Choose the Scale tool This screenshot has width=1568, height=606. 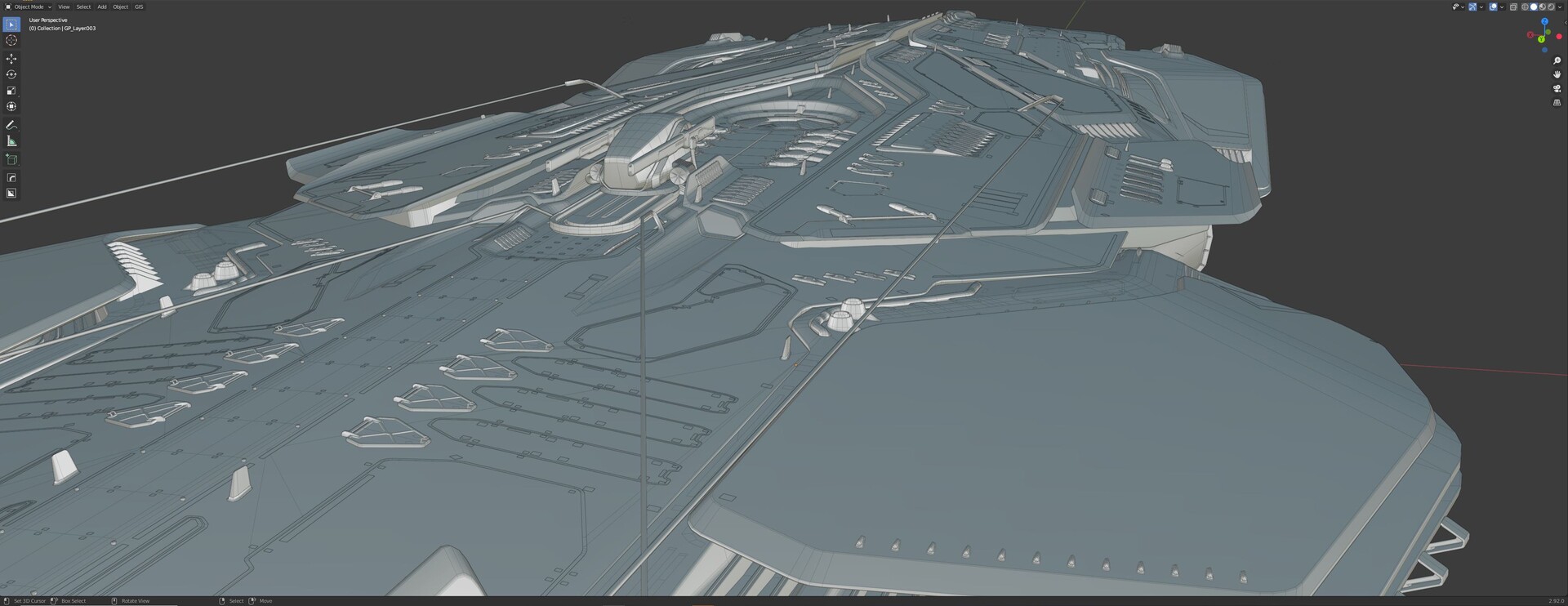(11, 91)
